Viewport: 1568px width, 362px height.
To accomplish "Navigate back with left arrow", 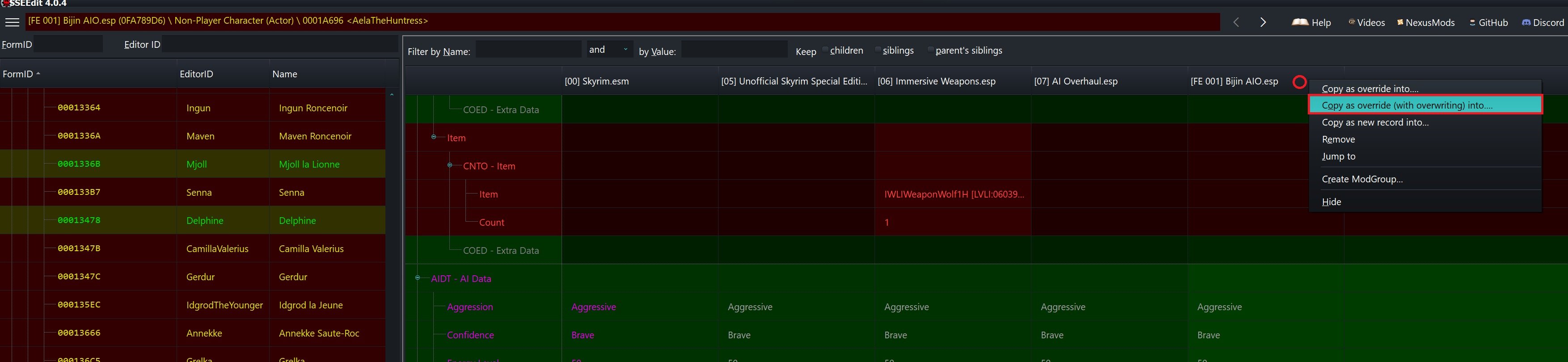I will (x=1236, y=22).
